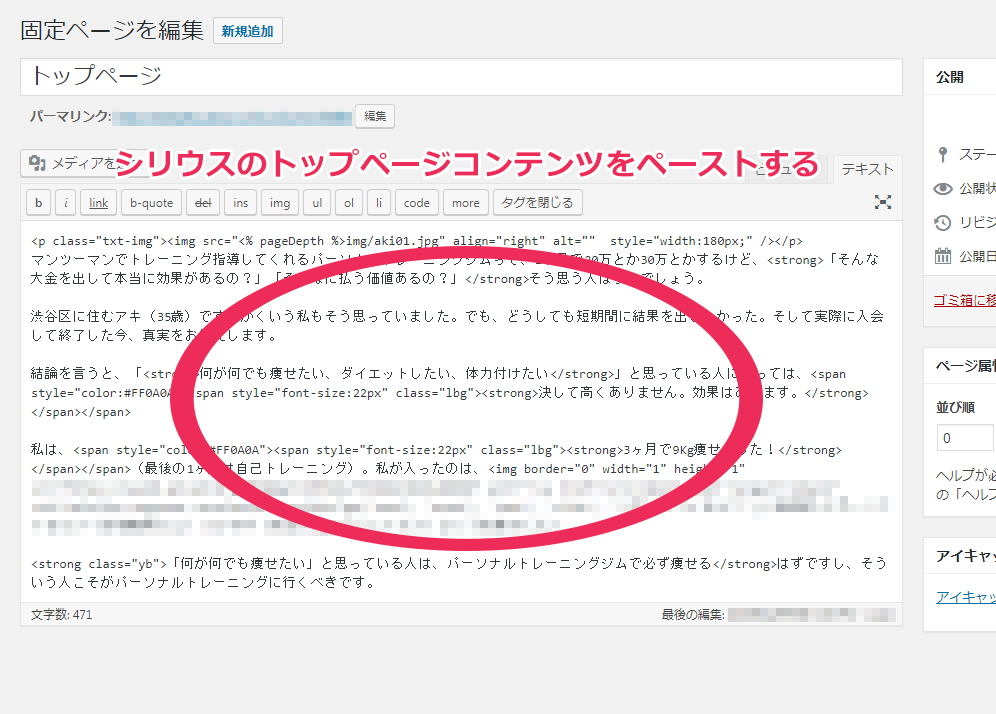Switch to the テキスト editor tab

click(x=867, y=170)
